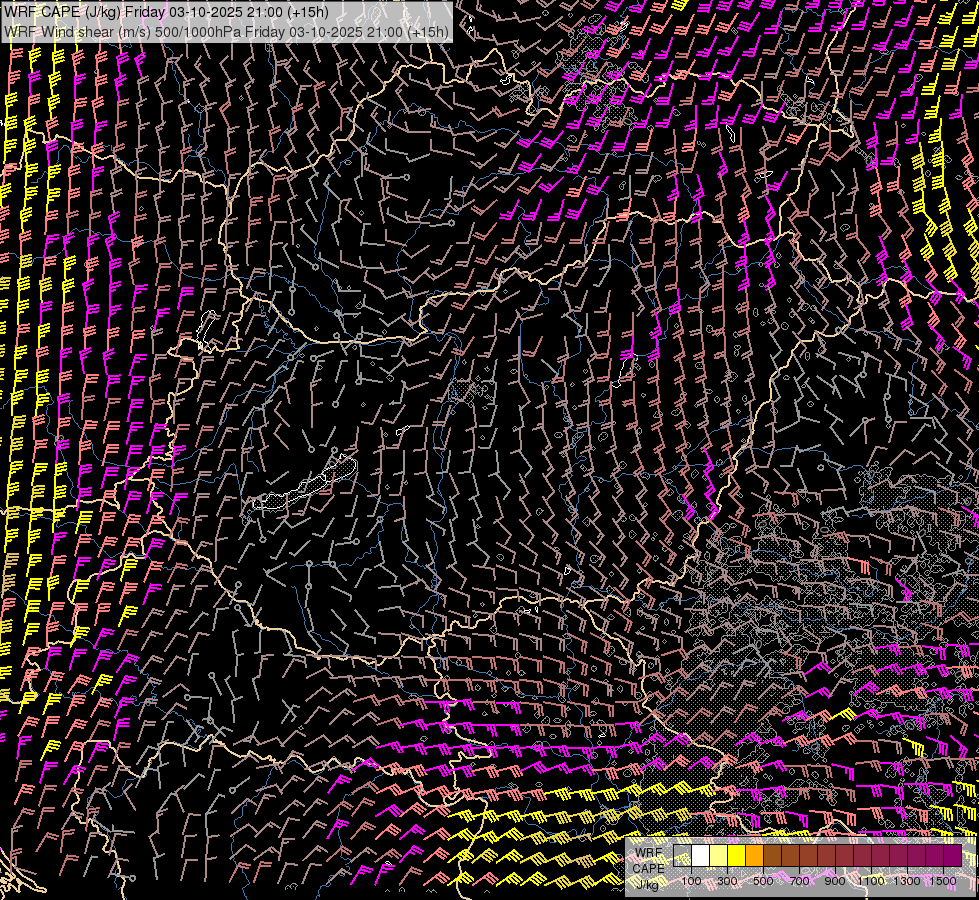
Task: Click the white swatch in CAPE legend
Action: [x=700, y=856]
